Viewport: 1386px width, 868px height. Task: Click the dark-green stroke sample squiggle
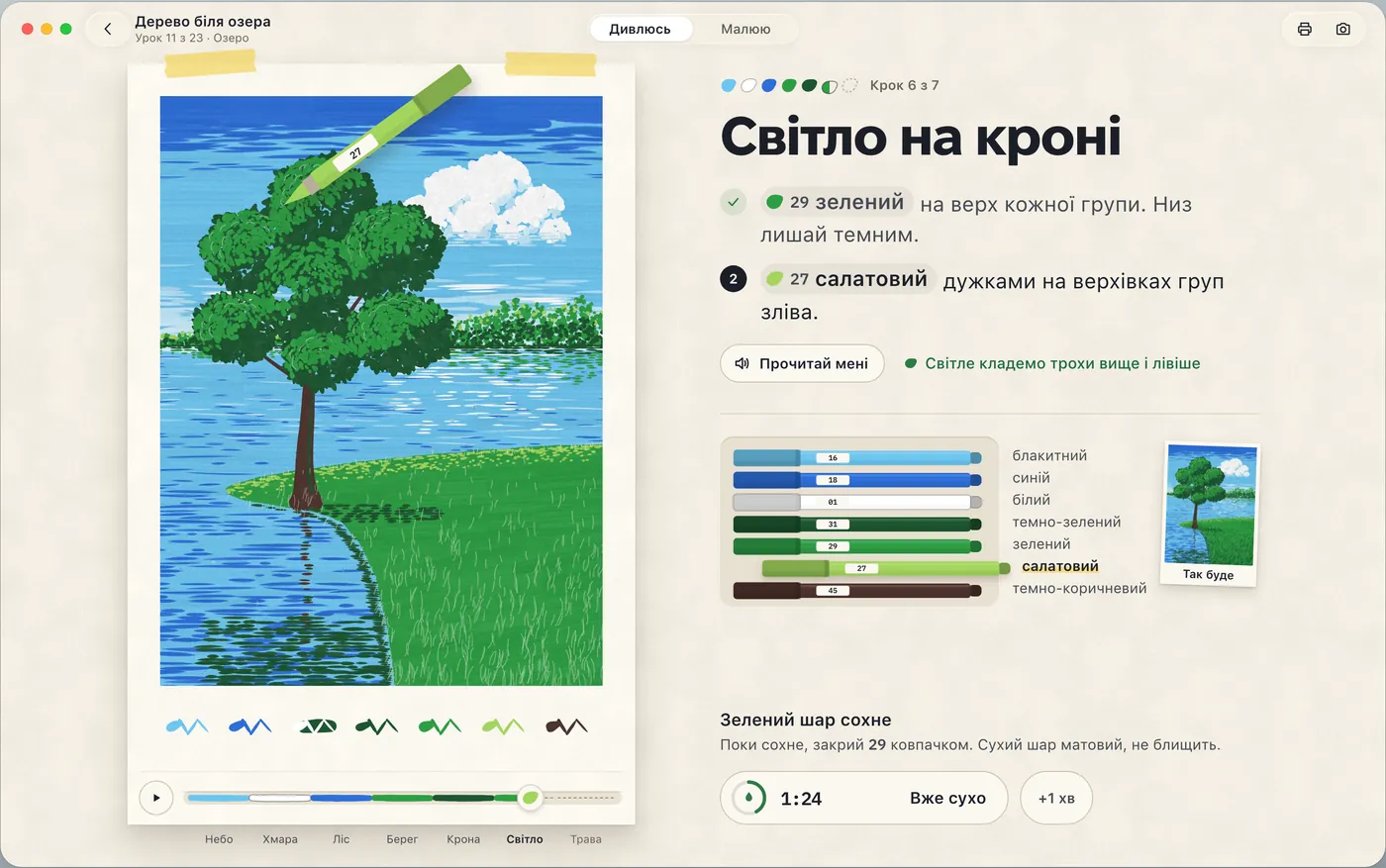[377, 726]
